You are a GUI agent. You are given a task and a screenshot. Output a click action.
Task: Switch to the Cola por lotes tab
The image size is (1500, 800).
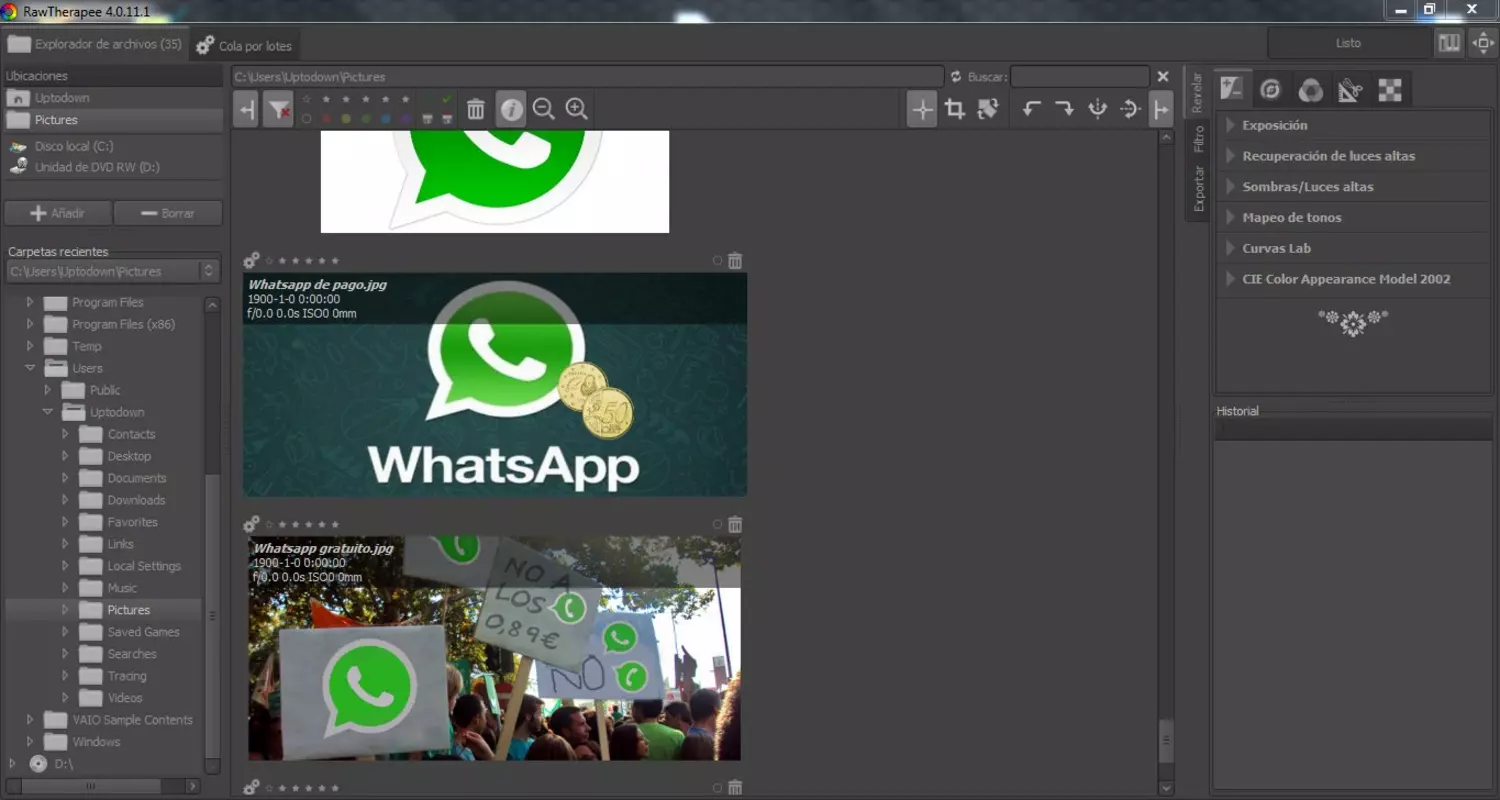tap(244, 46)
